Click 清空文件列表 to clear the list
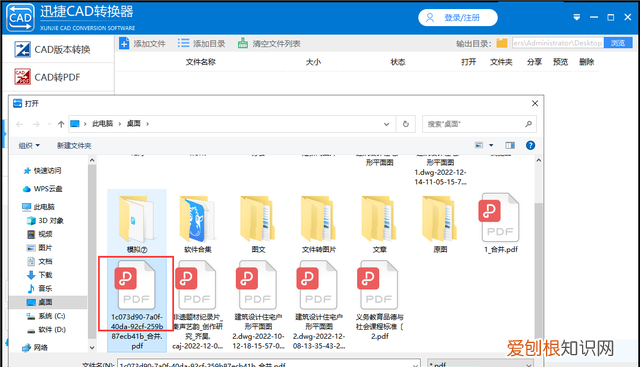Image resolution: width=640 pixels, height=367 pixels. tap(269, 43)
